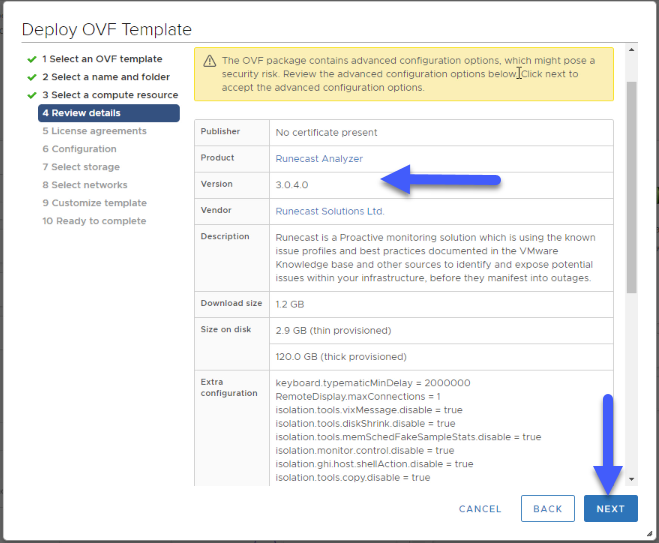This screenshot has width=659, height=543.
Task: Click the isolation.tools.copy.disable line
Action: point(353,477)
